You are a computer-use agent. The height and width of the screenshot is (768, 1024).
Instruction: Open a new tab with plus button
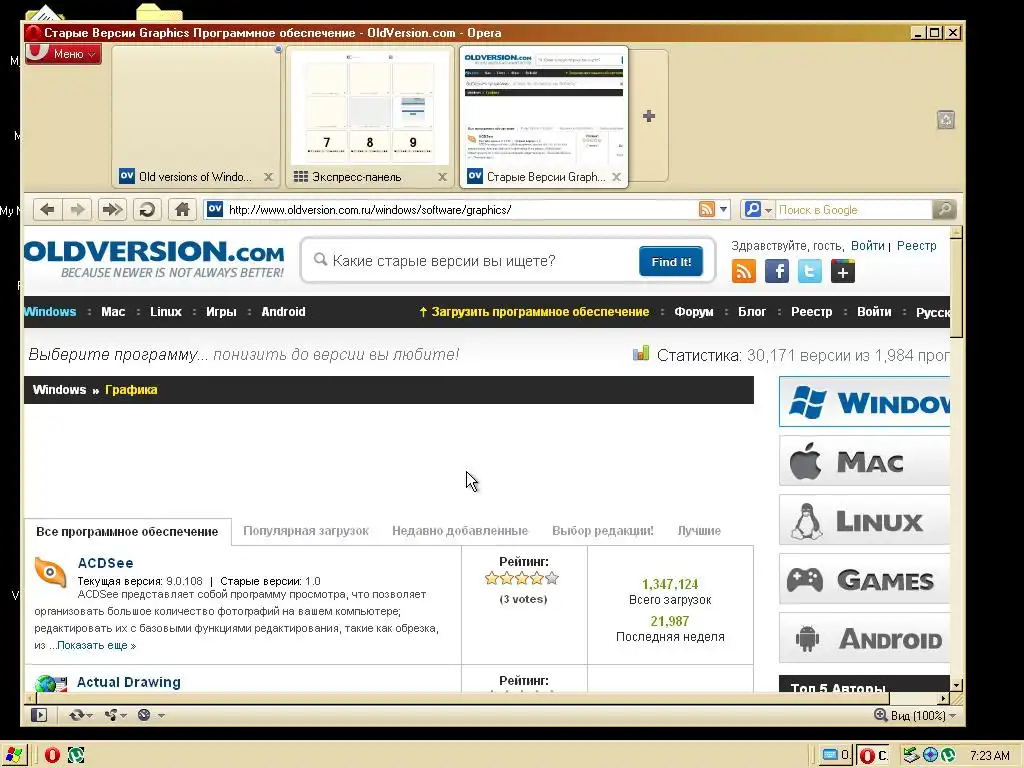[648, 116]
